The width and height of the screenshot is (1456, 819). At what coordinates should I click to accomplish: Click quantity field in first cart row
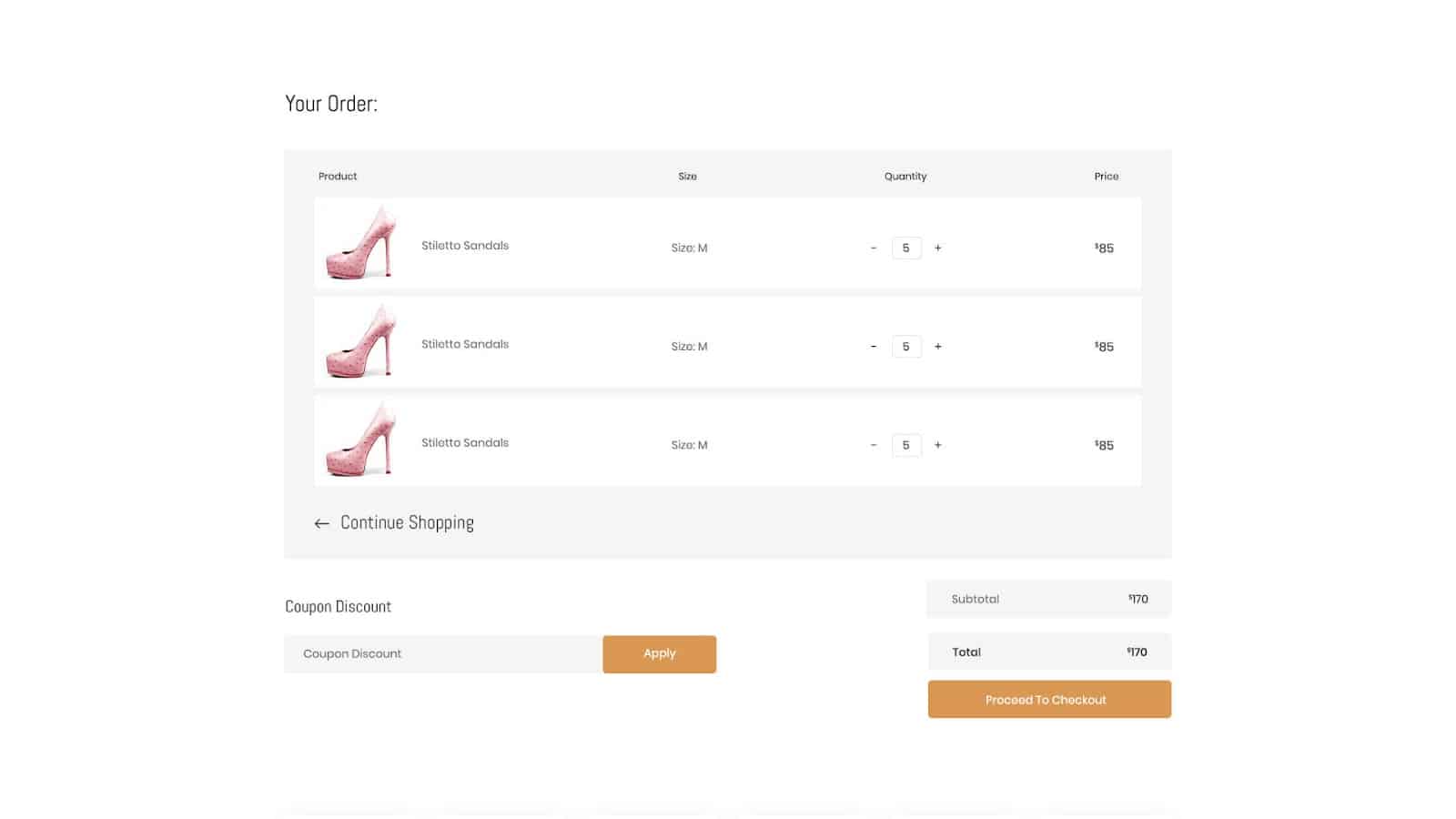coord(906,248)
